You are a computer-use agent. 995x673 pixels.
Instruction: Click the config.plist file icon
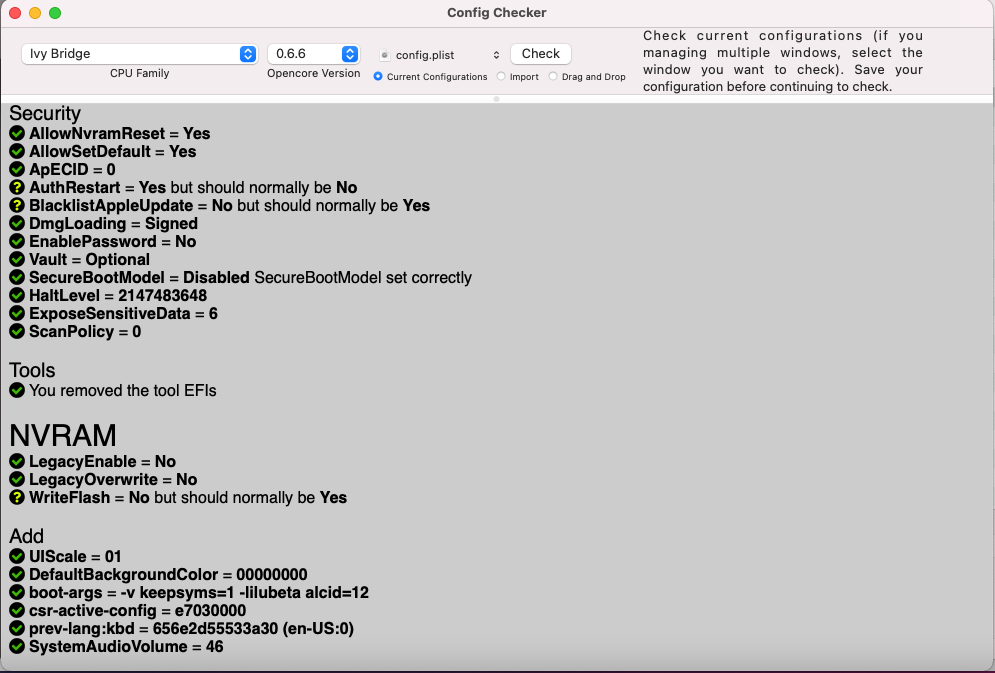pos(385,55)
